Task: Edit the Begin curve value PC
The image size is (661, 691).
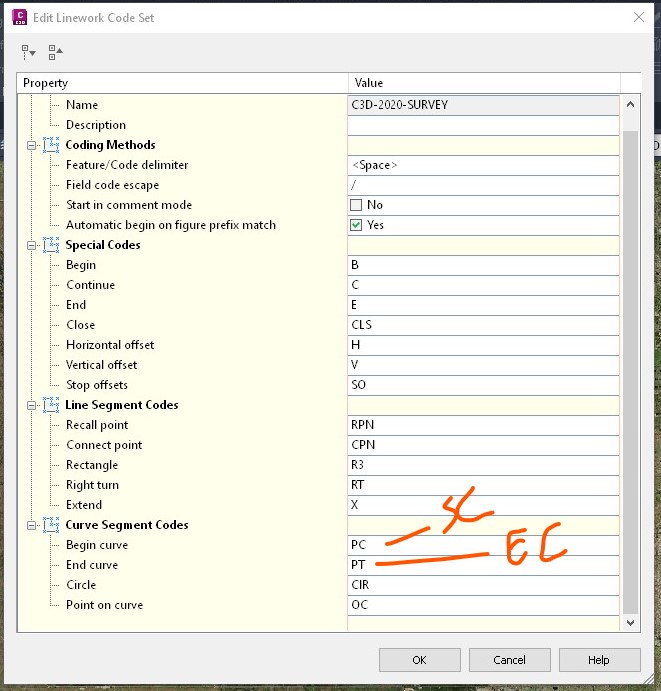Action: coord(483,545)
